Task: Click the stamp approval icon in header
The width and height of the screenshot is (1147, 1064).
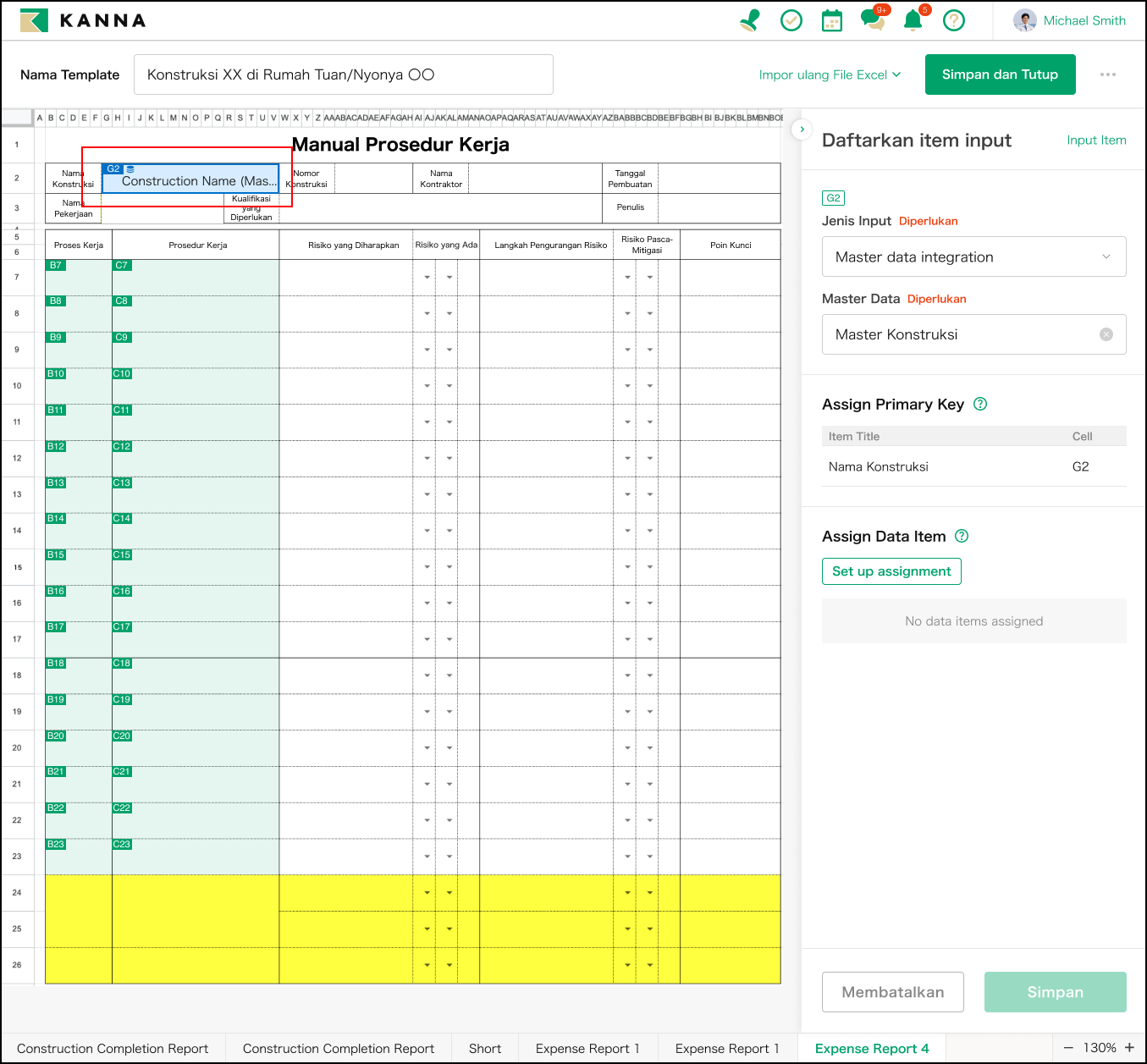Action: (750, 20)
